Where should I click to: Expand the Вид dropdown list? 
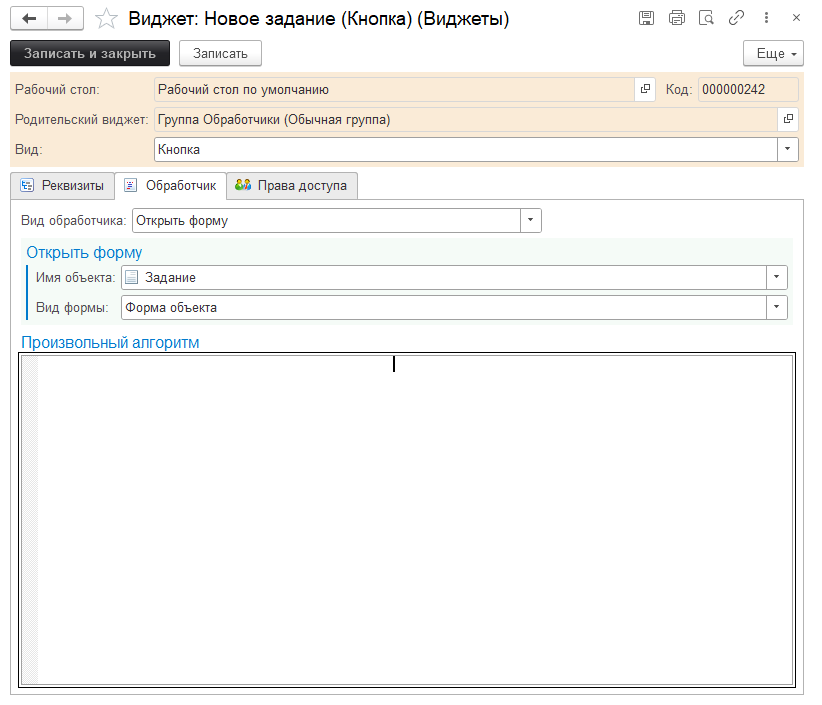789,149
